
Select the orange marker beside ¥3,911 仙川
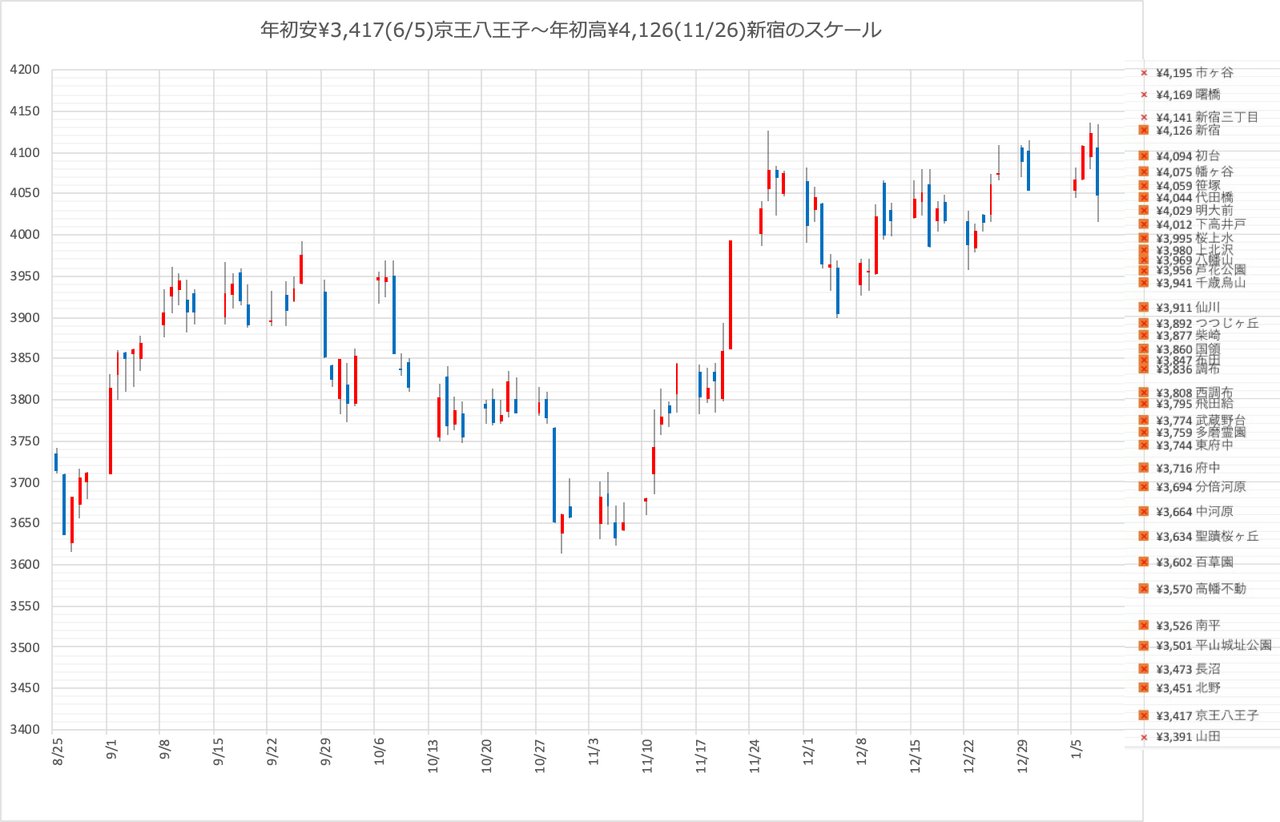(x=1144, y=307)
